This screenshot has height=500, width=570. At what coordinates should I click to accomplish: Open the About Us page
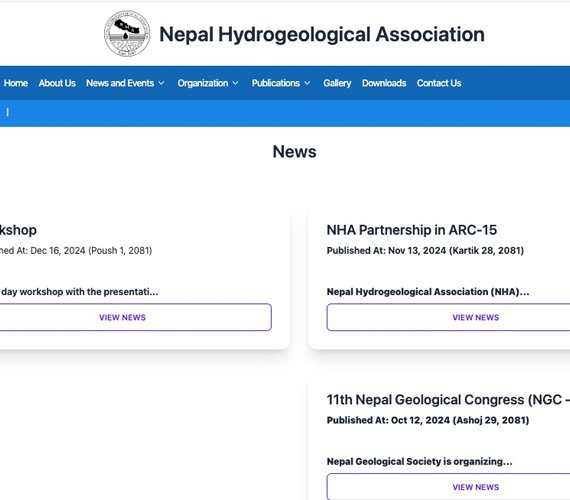tap(57, 83)
